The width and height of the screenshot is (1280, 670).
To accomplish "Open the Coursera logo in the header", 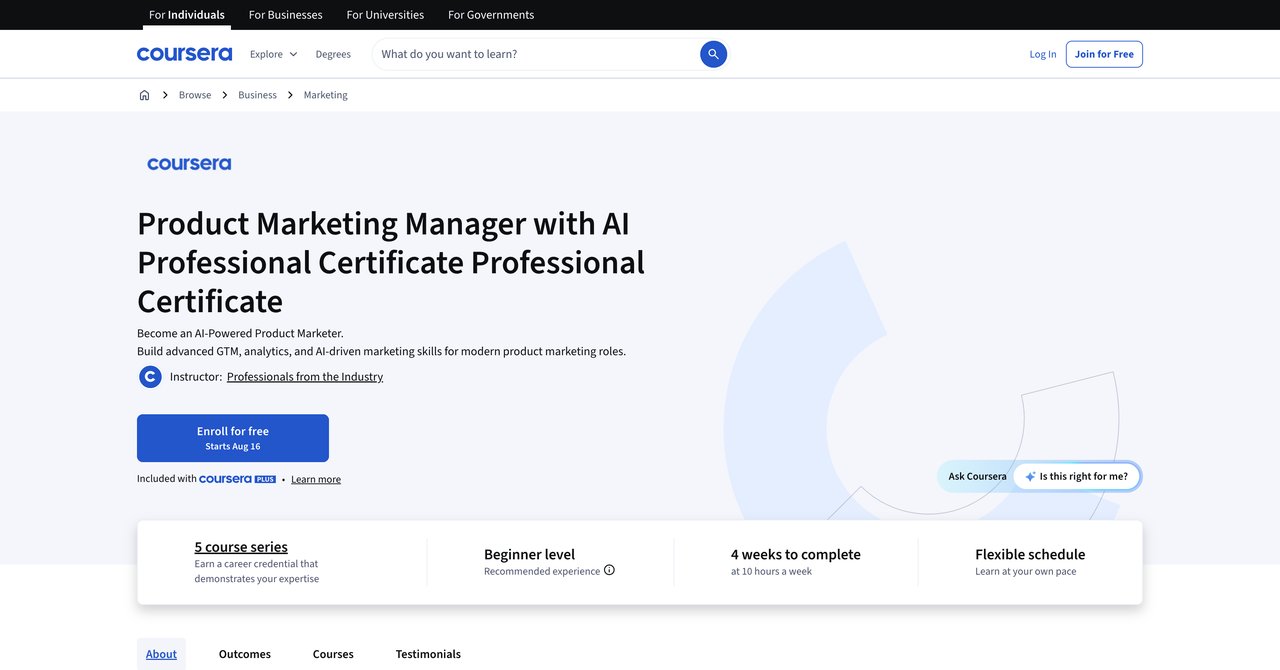I will (x=184, y=54).
